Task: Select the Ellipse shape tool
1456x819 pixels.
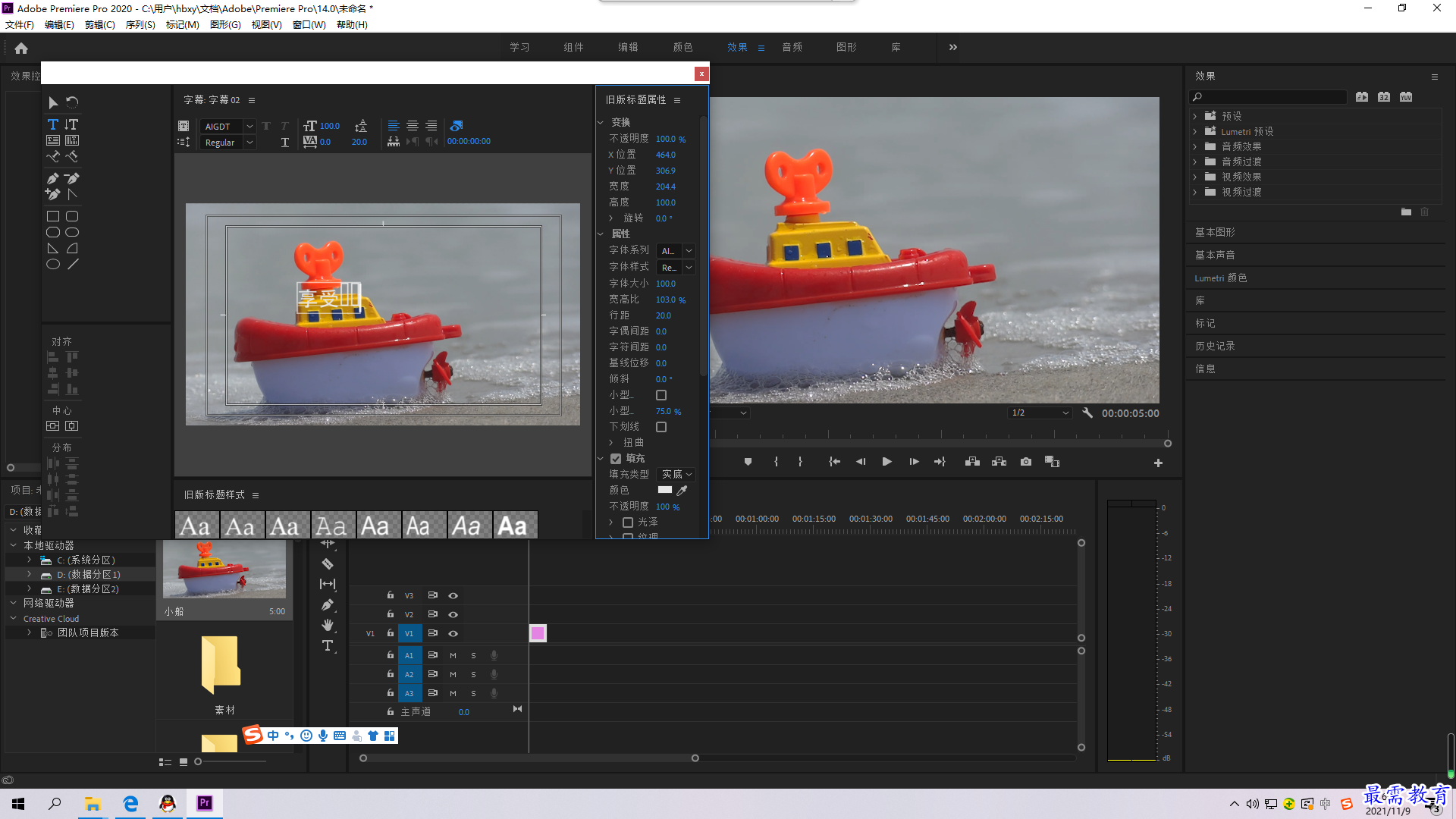Action: coord(53,265)
